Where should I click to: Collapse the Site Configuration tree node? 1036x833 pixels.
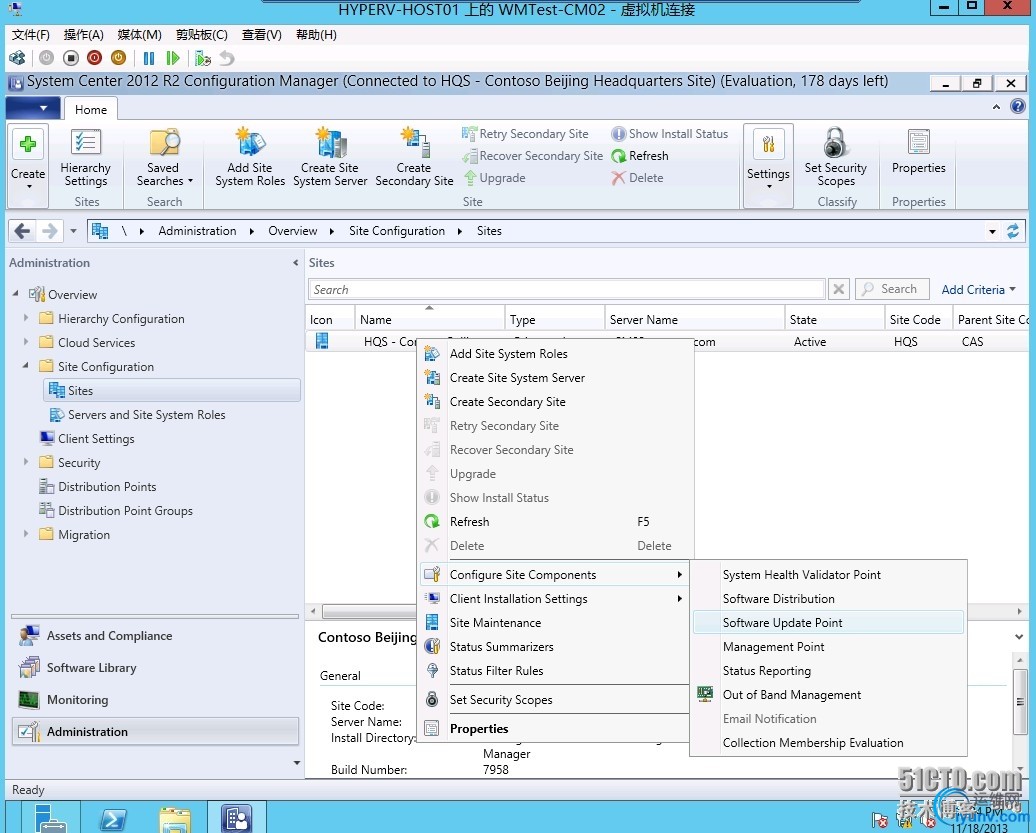[26, 365]
